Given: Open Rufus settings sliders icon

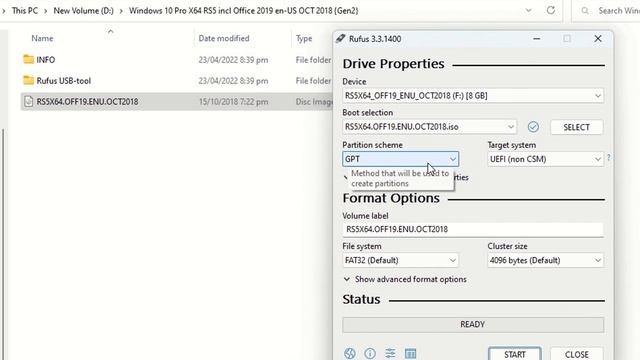Looking at the screenshot, I should pyautogui.click(x=390, y=353).
